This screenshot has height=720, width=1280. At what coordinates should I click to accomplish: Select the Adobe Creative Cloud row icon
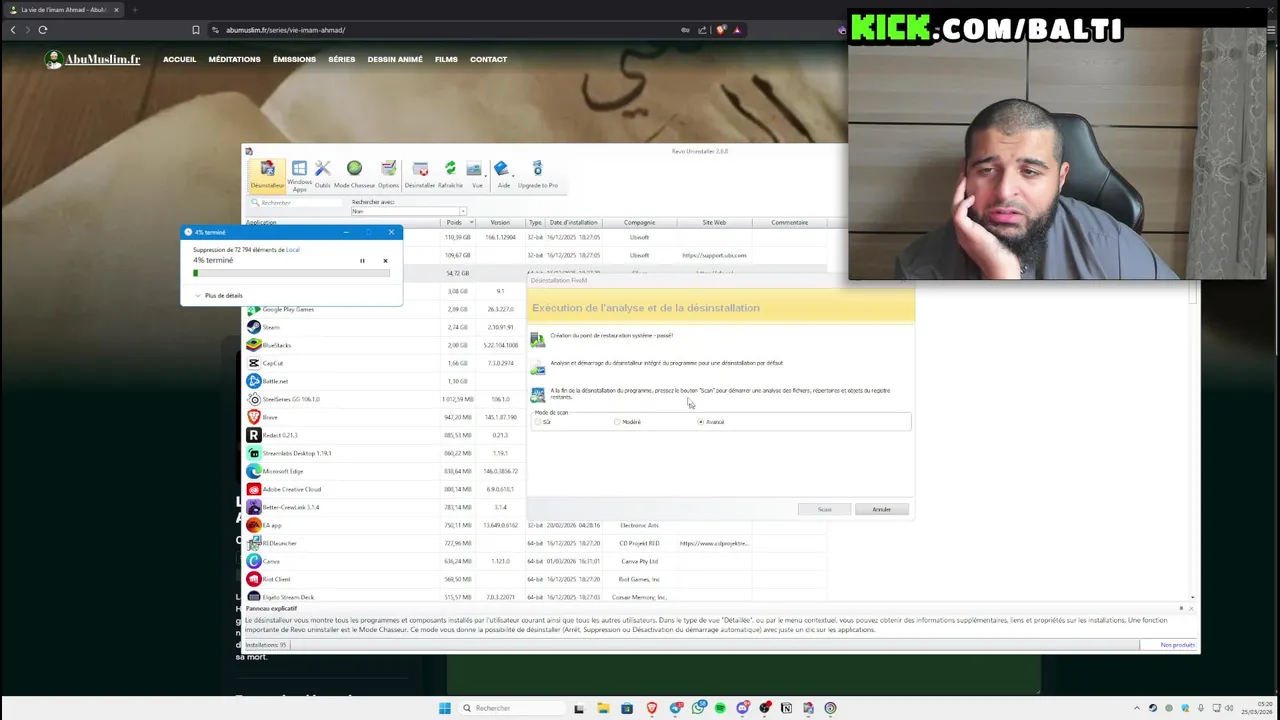pyautogui.click(x=254, y=489)
